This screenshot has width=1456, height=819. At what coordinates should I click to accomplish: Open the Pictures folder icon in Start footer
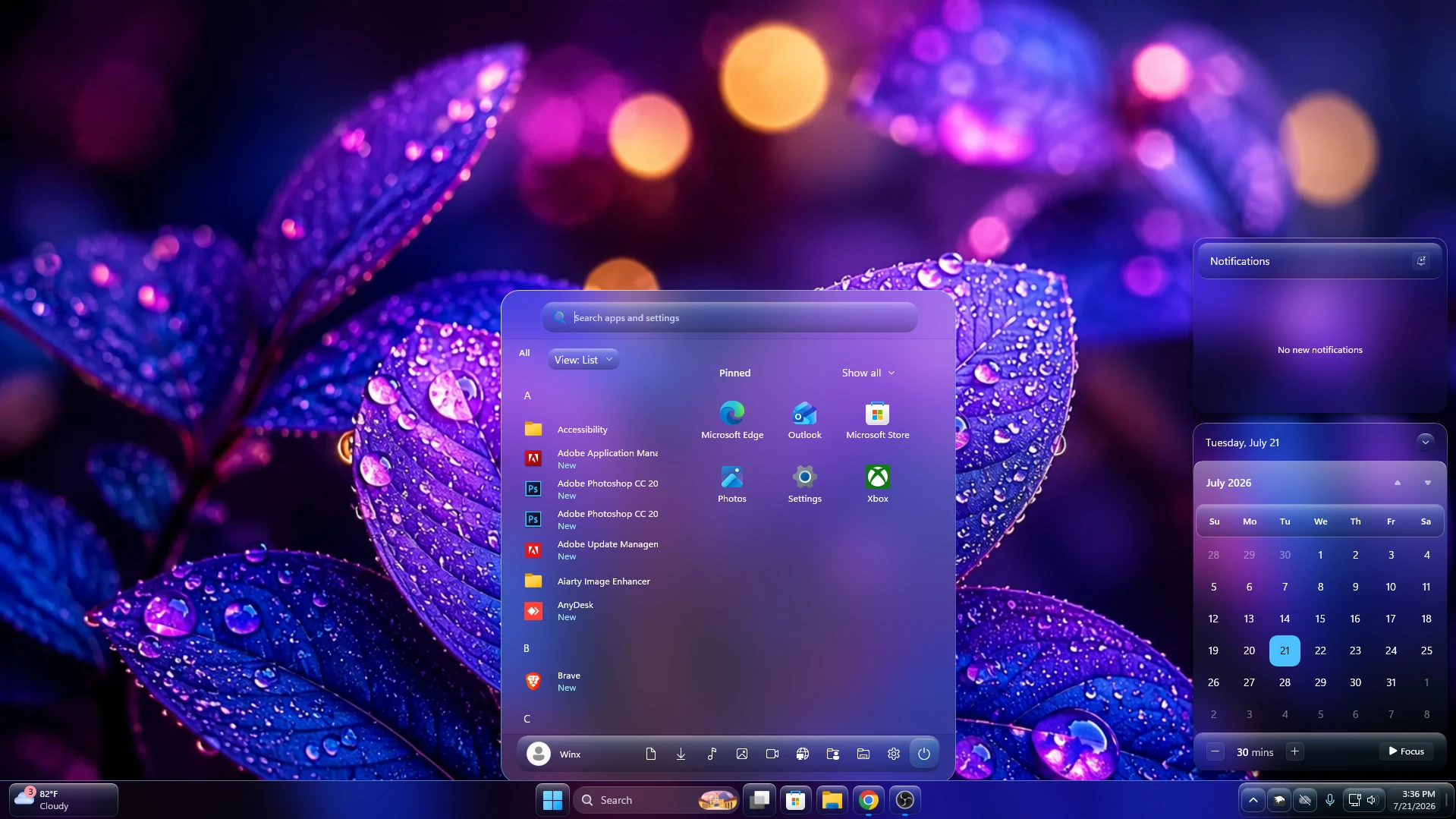tap(742, 754)
